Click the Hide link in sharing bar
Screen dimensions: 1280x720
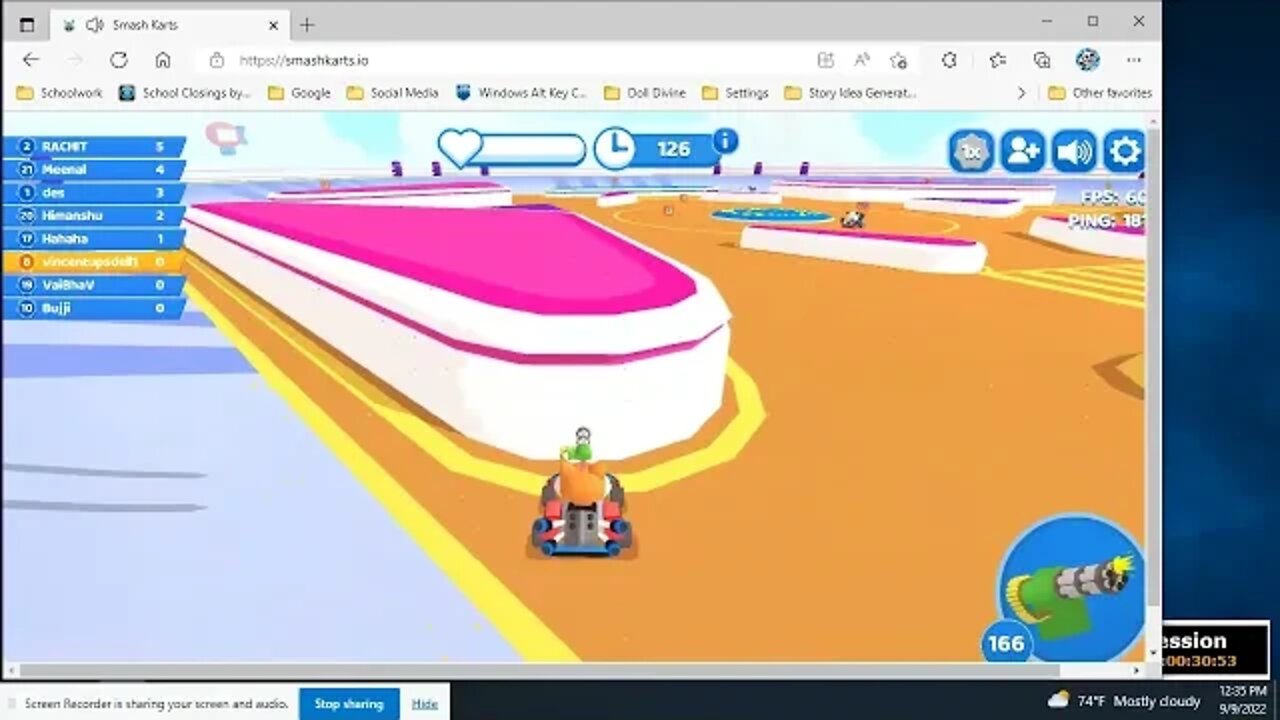pyautogui.click(x=425, y=704)
